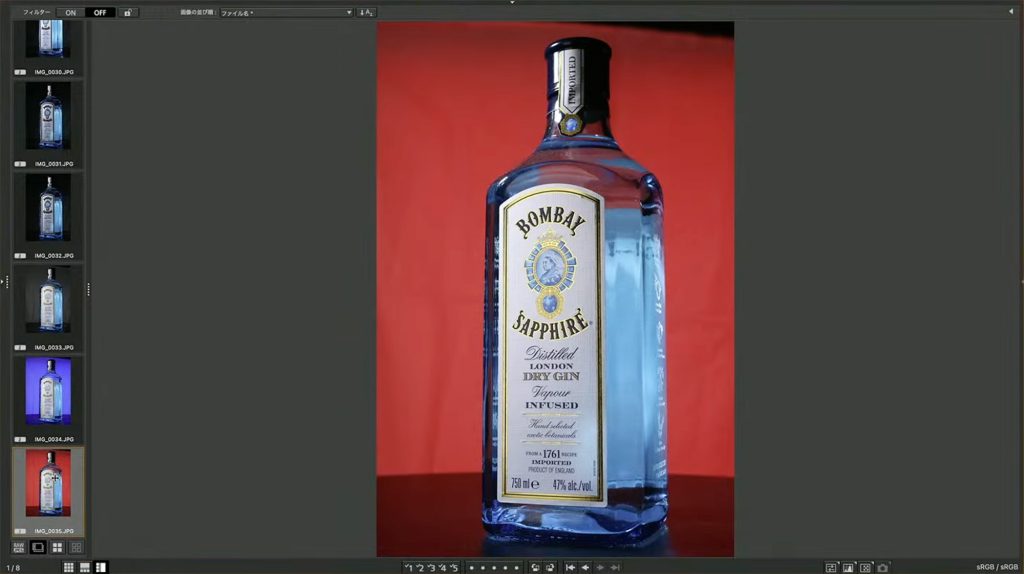1024x574 pixels.
Task: Switch to vertical thumbnail with preview layout
Action: [x=101, y=567]
